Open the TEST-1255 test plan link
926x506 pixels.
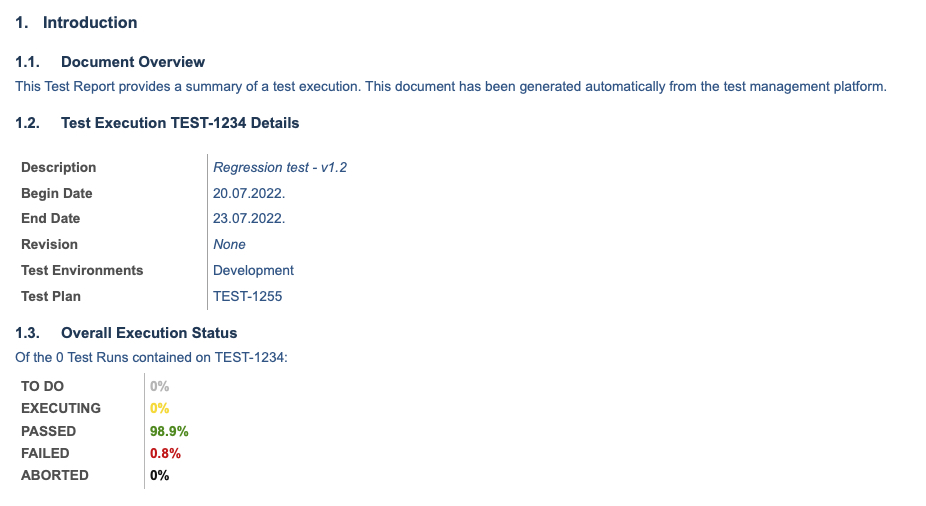[247, 296]
